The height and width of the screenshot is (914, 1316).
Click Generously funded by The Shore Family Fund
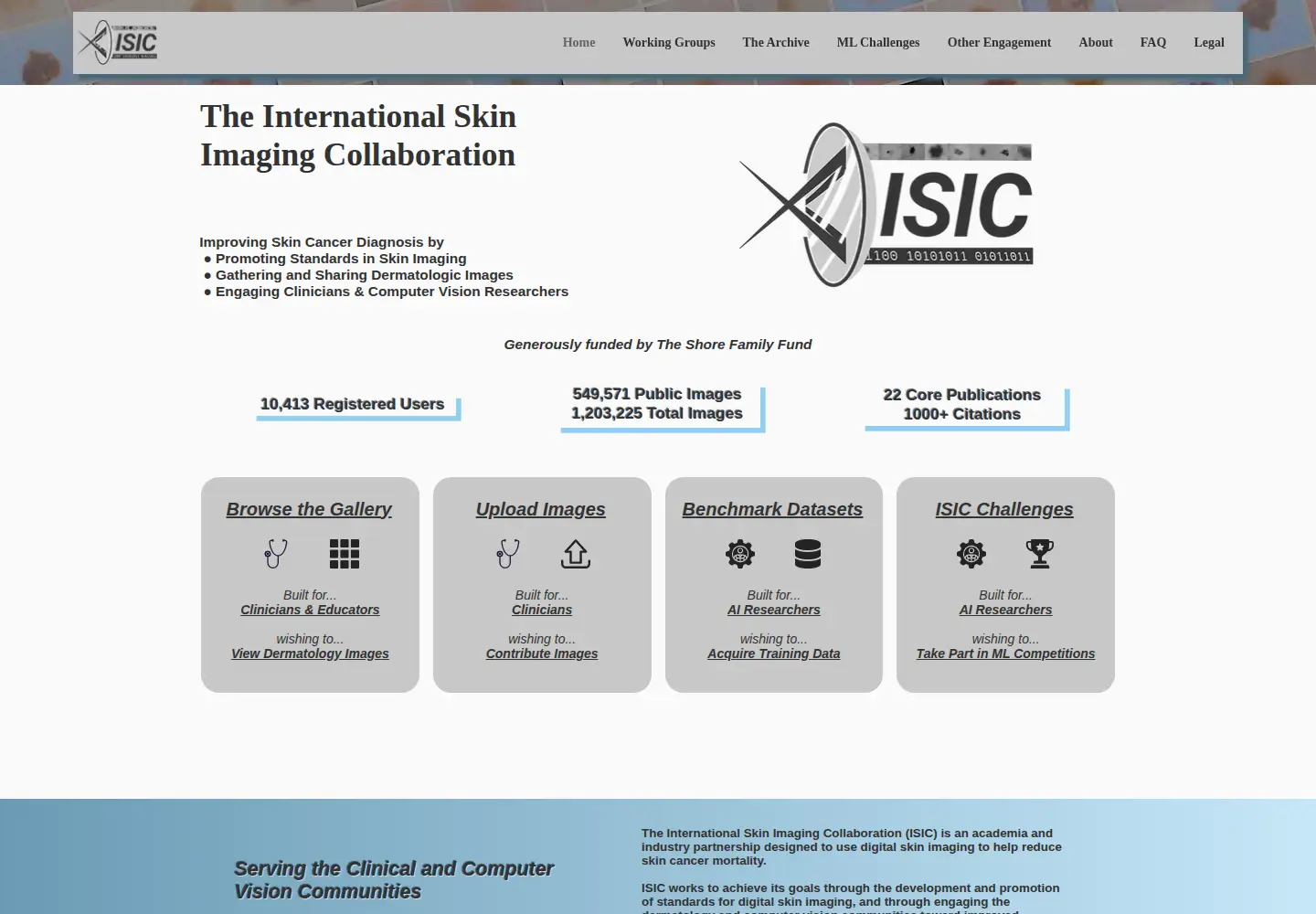(x=658, y=345)
